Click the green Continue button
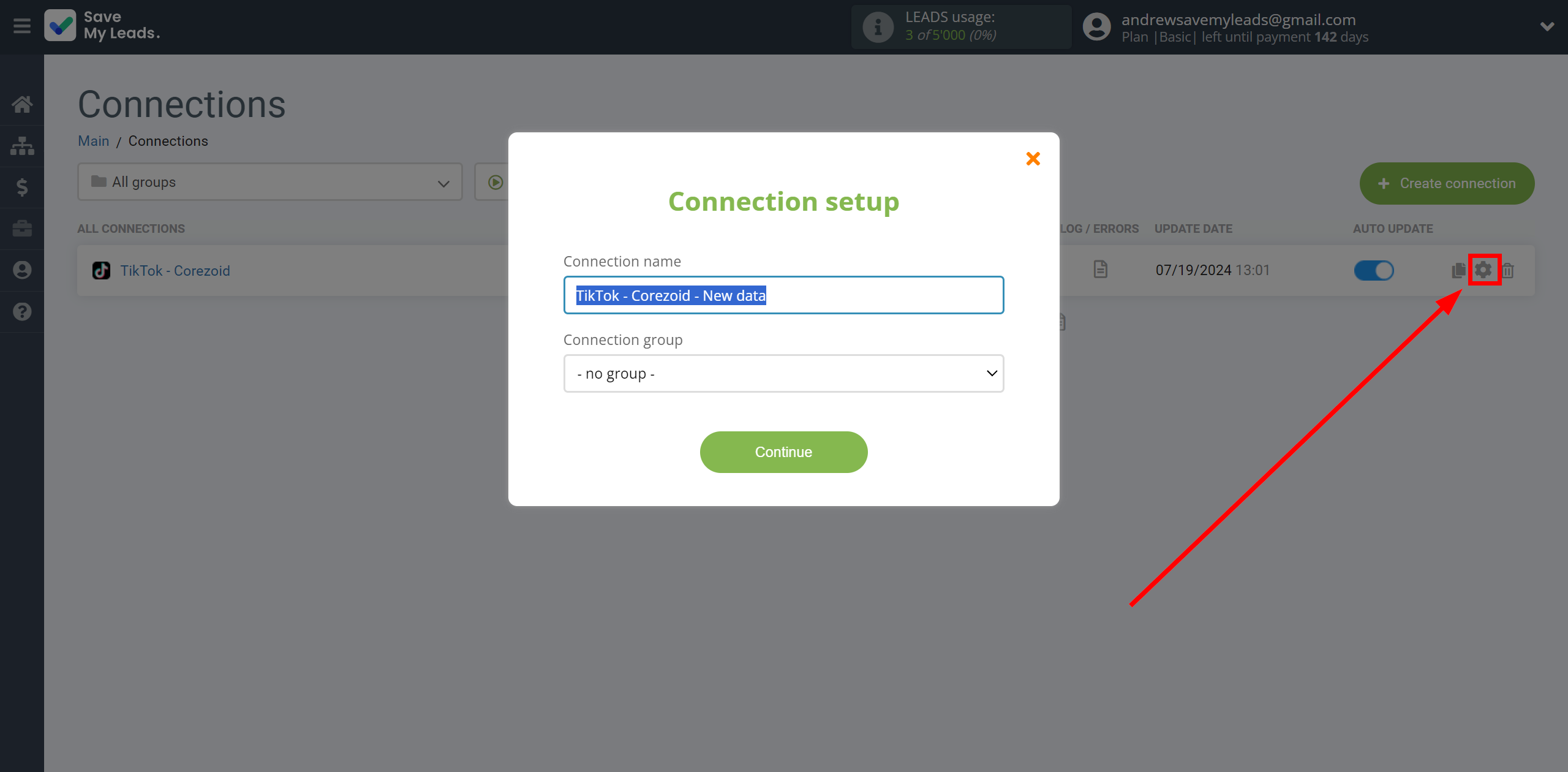The image size is (1568, 772). click(x=783, y=452)
